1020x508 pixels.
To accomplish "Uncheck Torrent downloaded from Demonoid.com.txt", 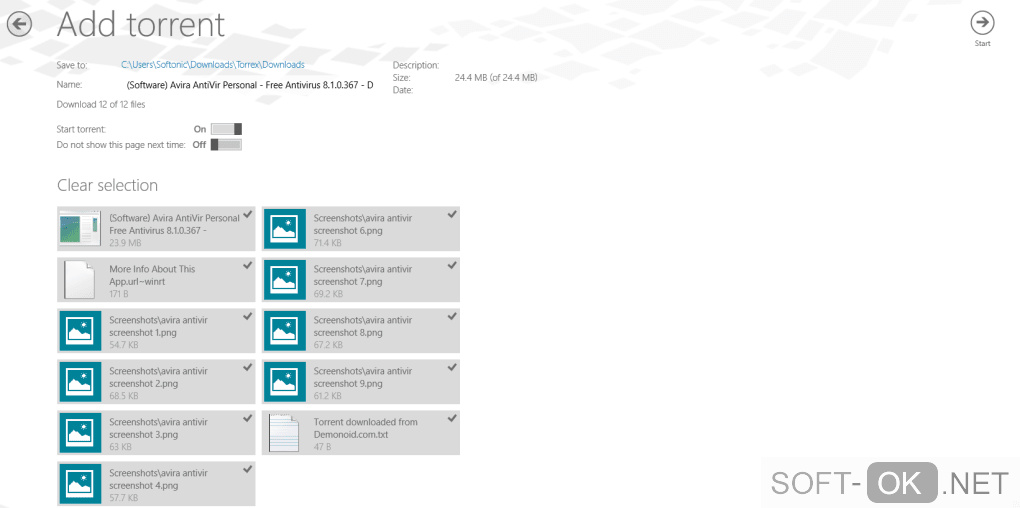I will (452, 418).
